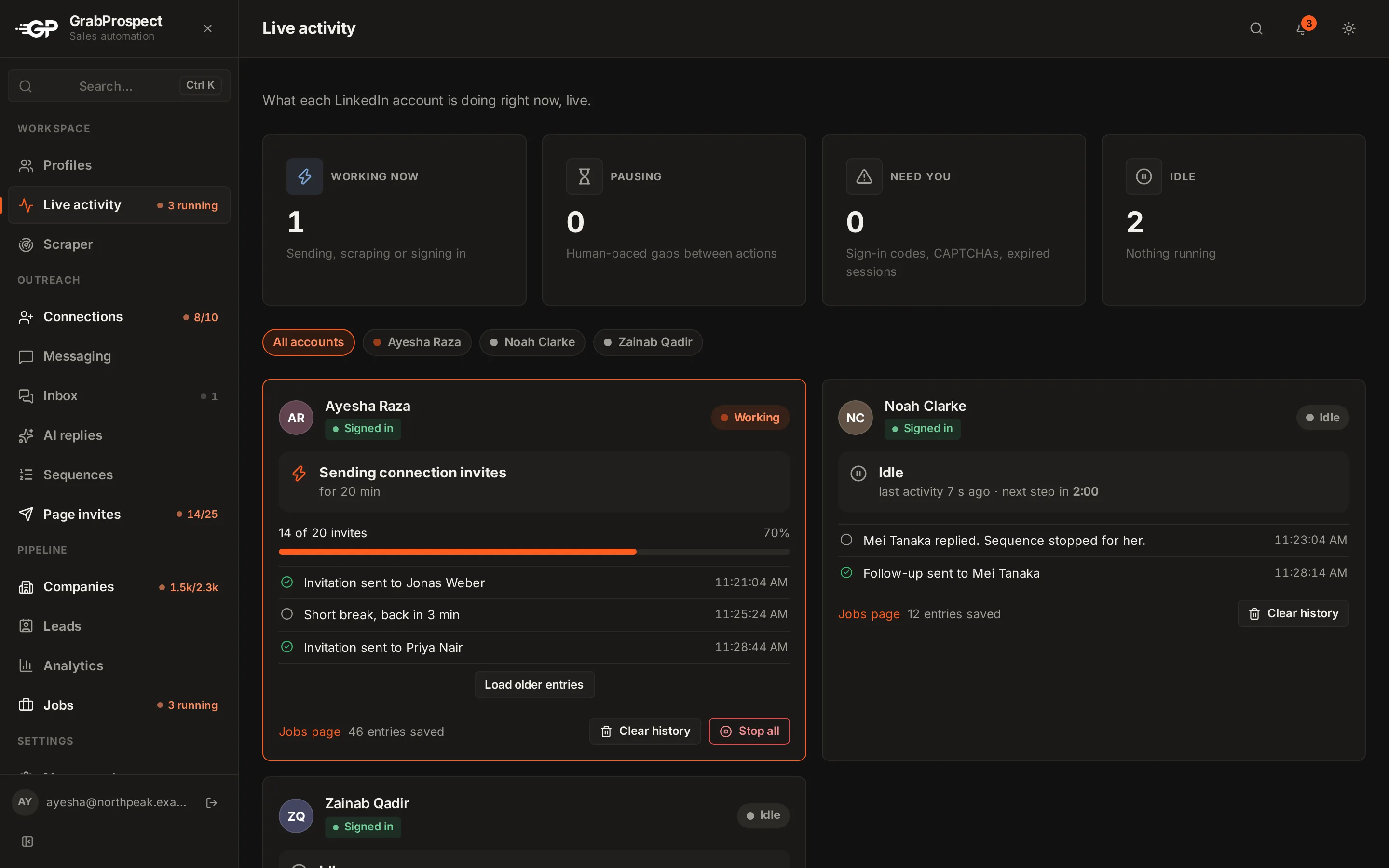This screenshot has height=868, width=1389.
Task: Open Analytics page
Action: pyautogui.click(x=119, y=666)
